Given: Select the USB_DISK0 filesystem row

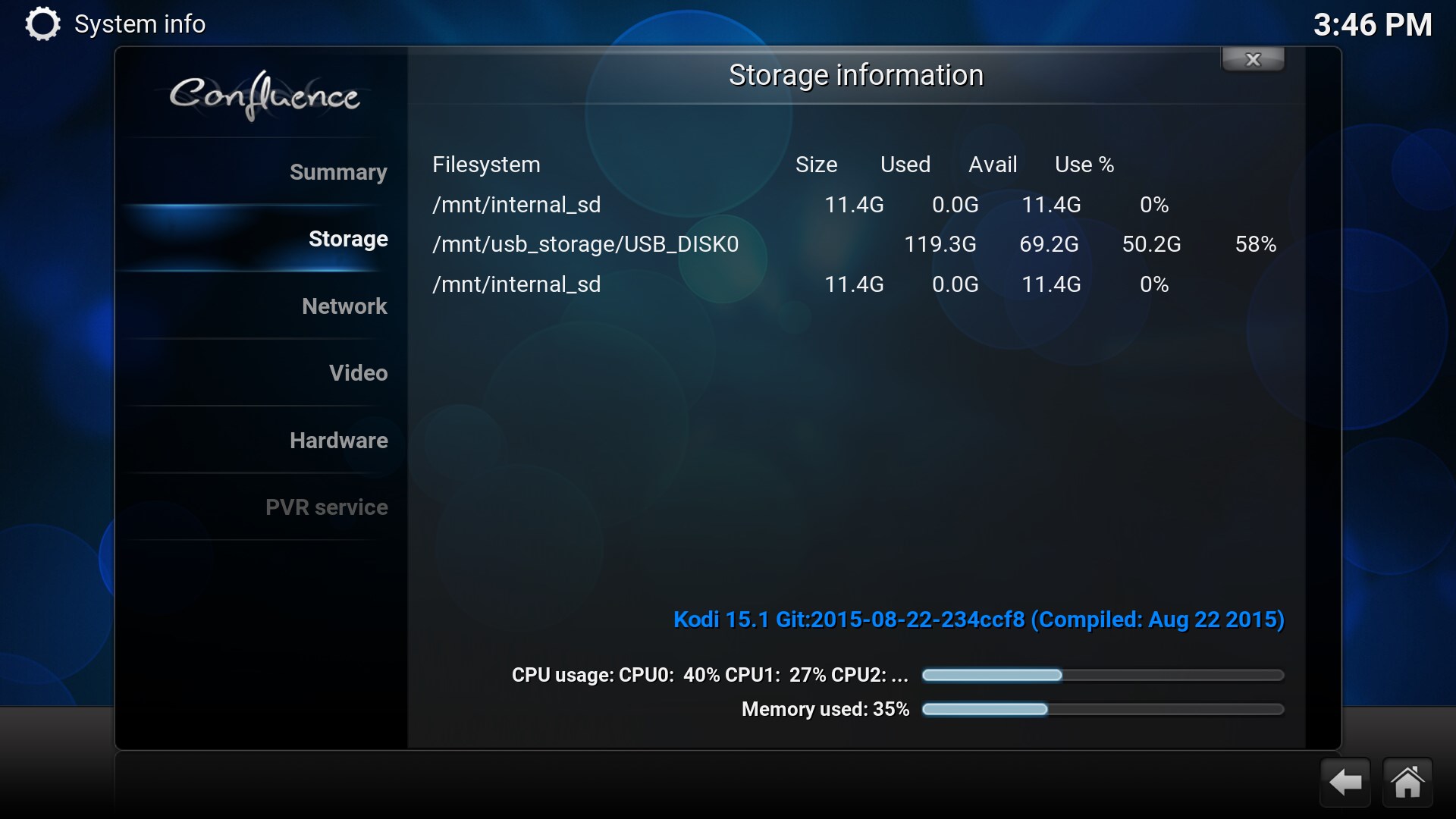Looking at the screenshot, I should tap(855, 244).
